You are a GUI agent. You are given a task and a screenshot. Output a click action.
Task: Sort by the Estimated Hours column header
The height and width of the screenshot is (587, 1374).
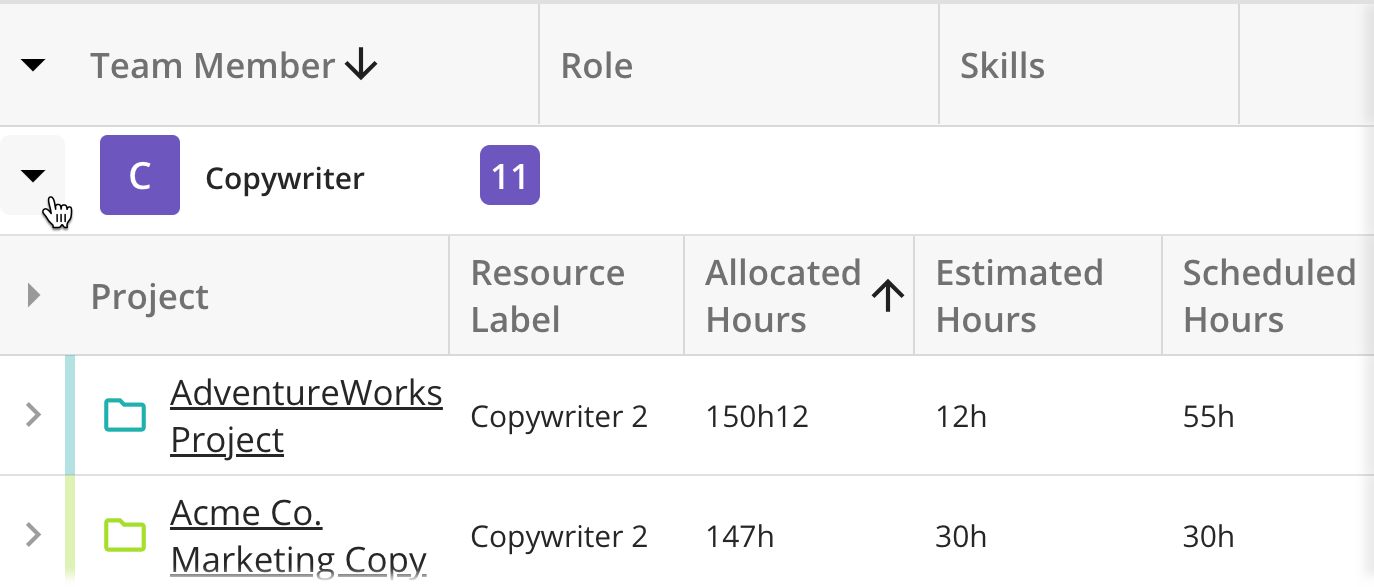pyautogui.click(x=1018, y=294)
